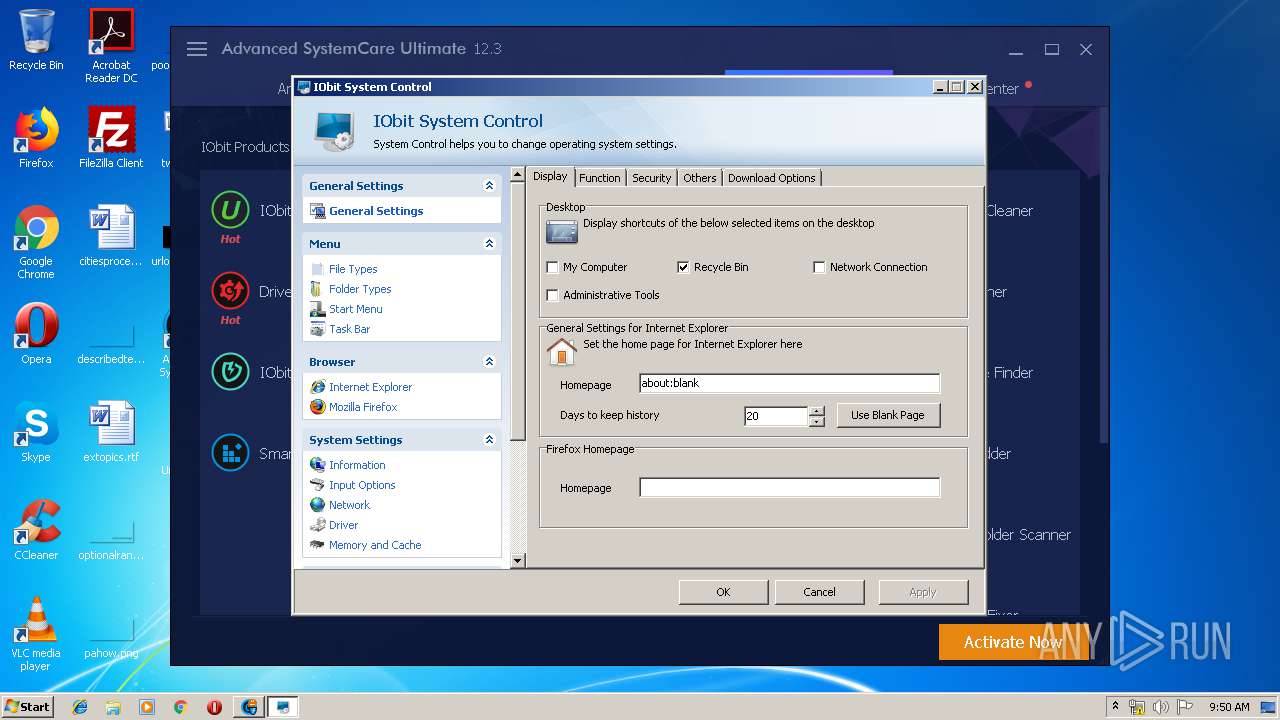
Task: Click the Firefox icon in Browser section
Action: click(318, 407)
